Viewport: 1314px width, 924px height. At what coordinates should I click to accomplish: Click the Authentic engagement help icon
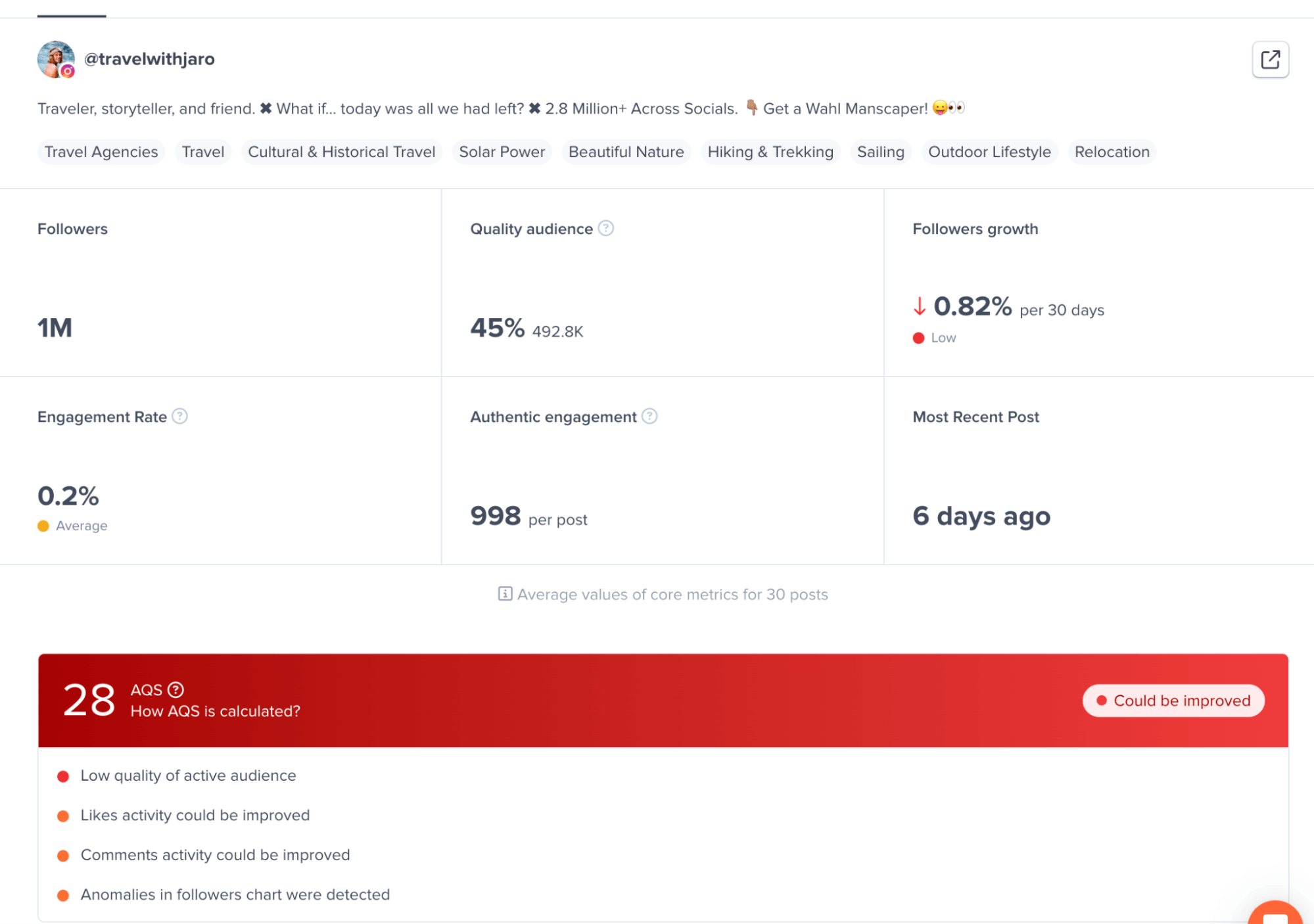pos(649,416)
